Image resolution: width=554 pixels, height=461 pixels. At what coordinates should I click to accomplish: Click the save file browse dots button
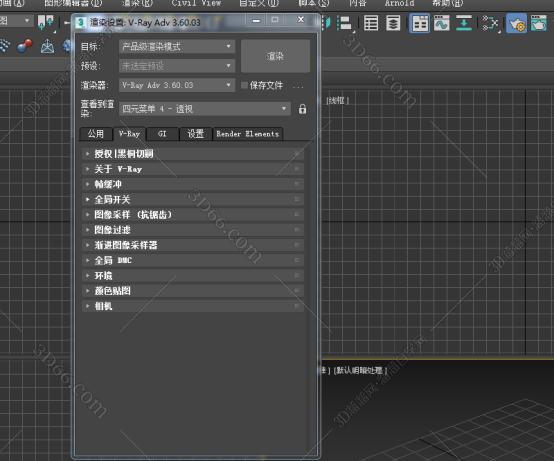[298, 86]
